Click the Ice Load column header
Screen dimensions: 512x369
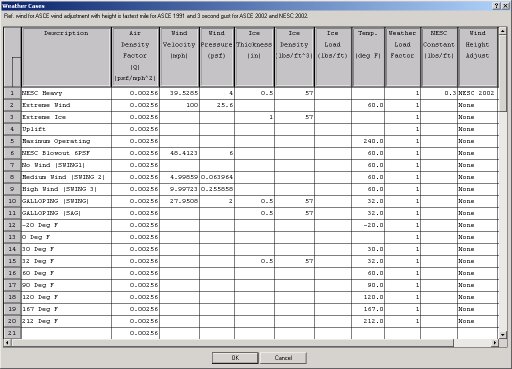(333, 57)
